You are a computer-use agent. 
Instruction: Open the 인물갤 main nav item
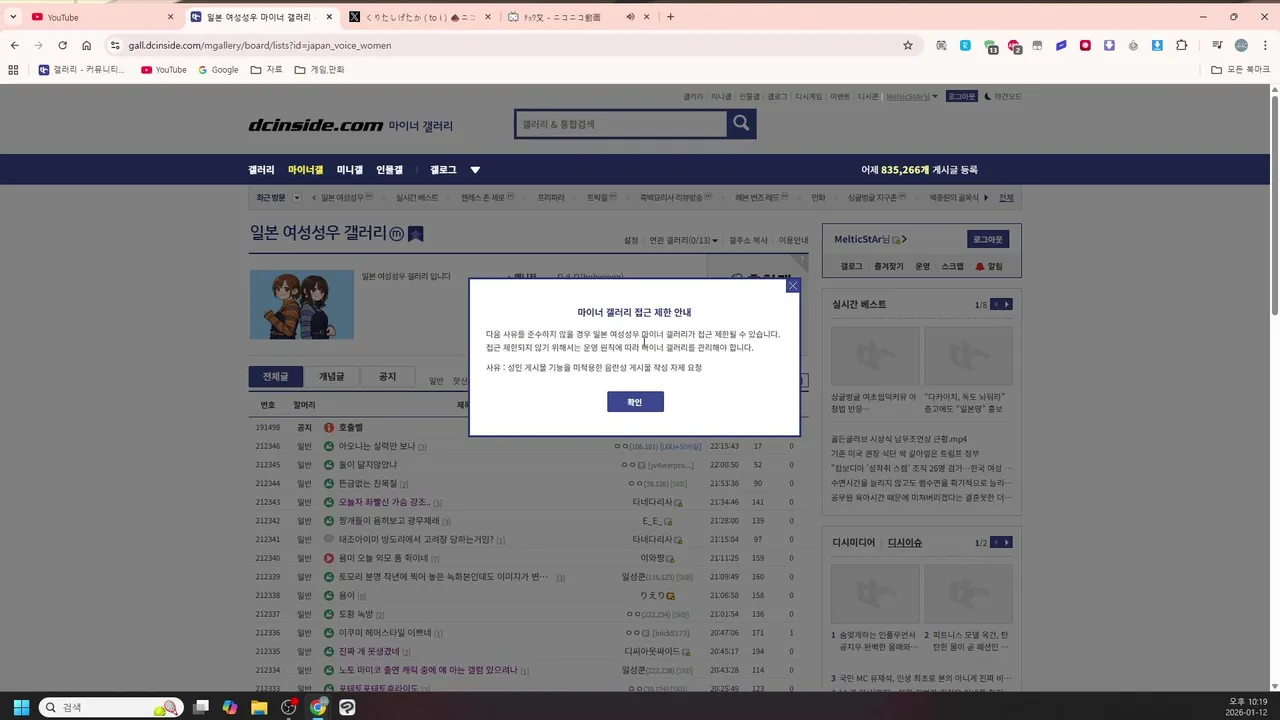tap(389, 170)
